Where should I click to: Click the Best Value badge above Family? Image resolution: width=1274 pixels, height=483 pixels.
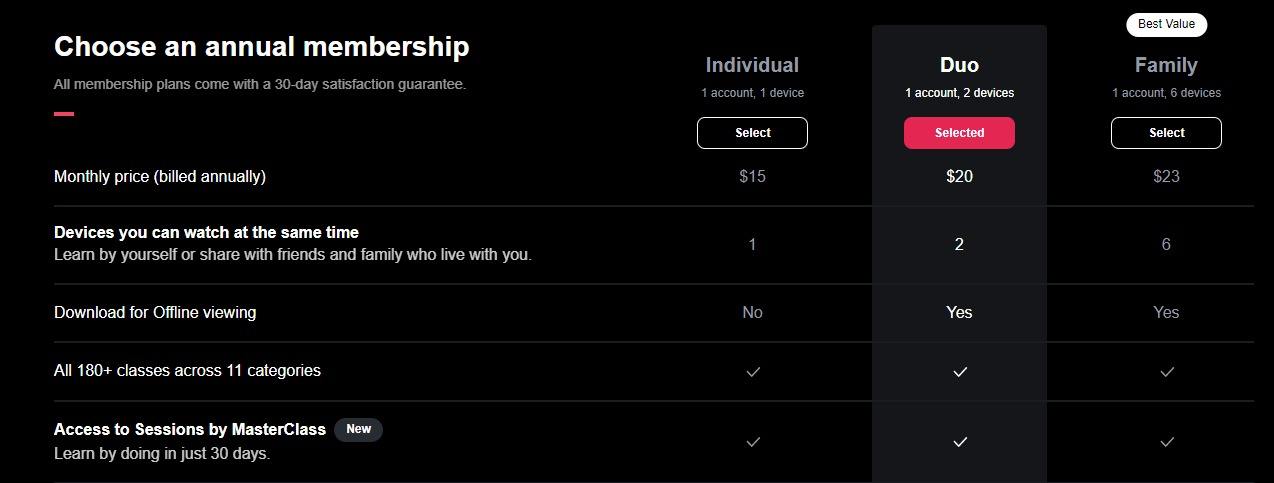1166,24
